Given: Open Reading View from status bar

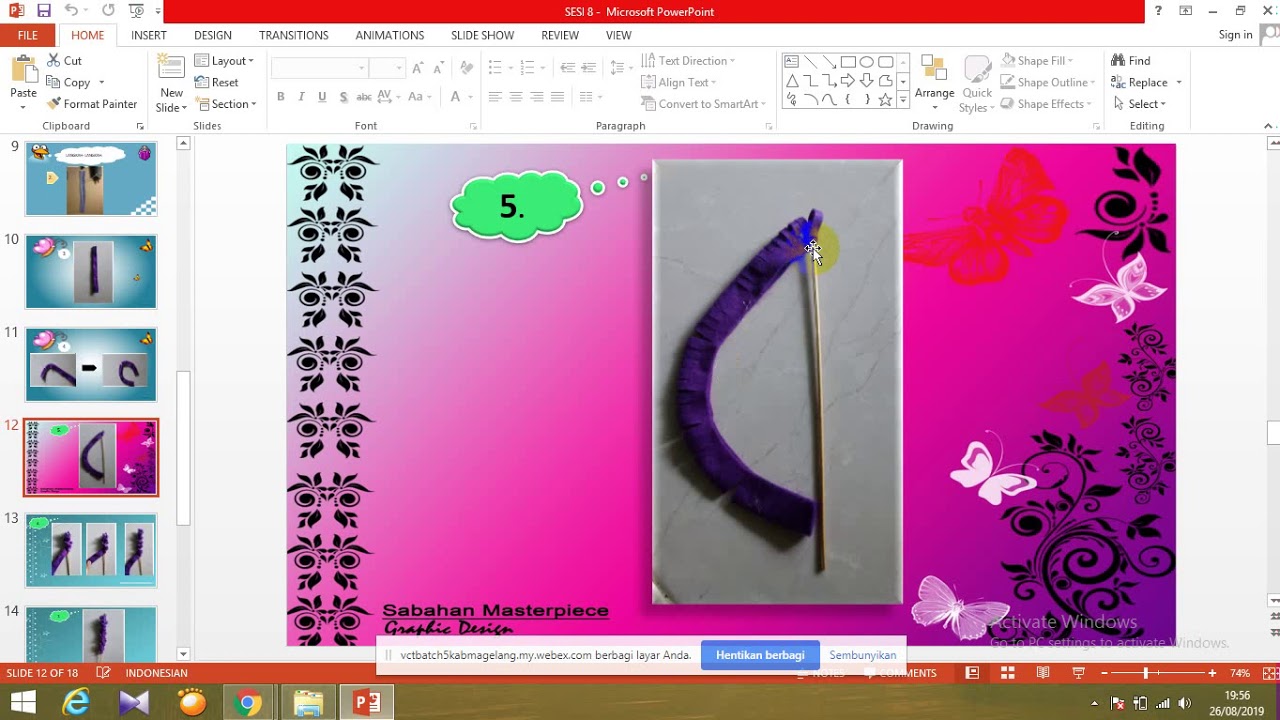Looking at the screenshot, I should (1043, 673).
